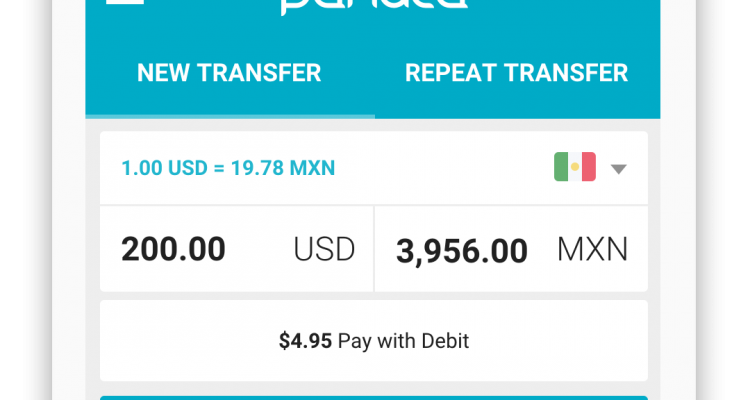This screenshot has width=750, height=400.
Task: Click the Pay with Debit text
Action: (x=403, y=342)
